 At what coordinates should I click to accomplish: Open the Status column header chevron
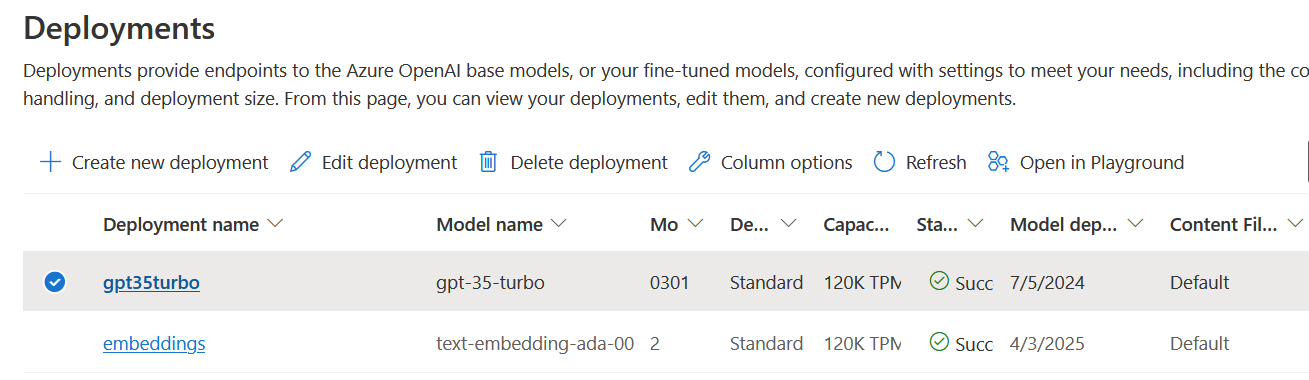[976, 224]
